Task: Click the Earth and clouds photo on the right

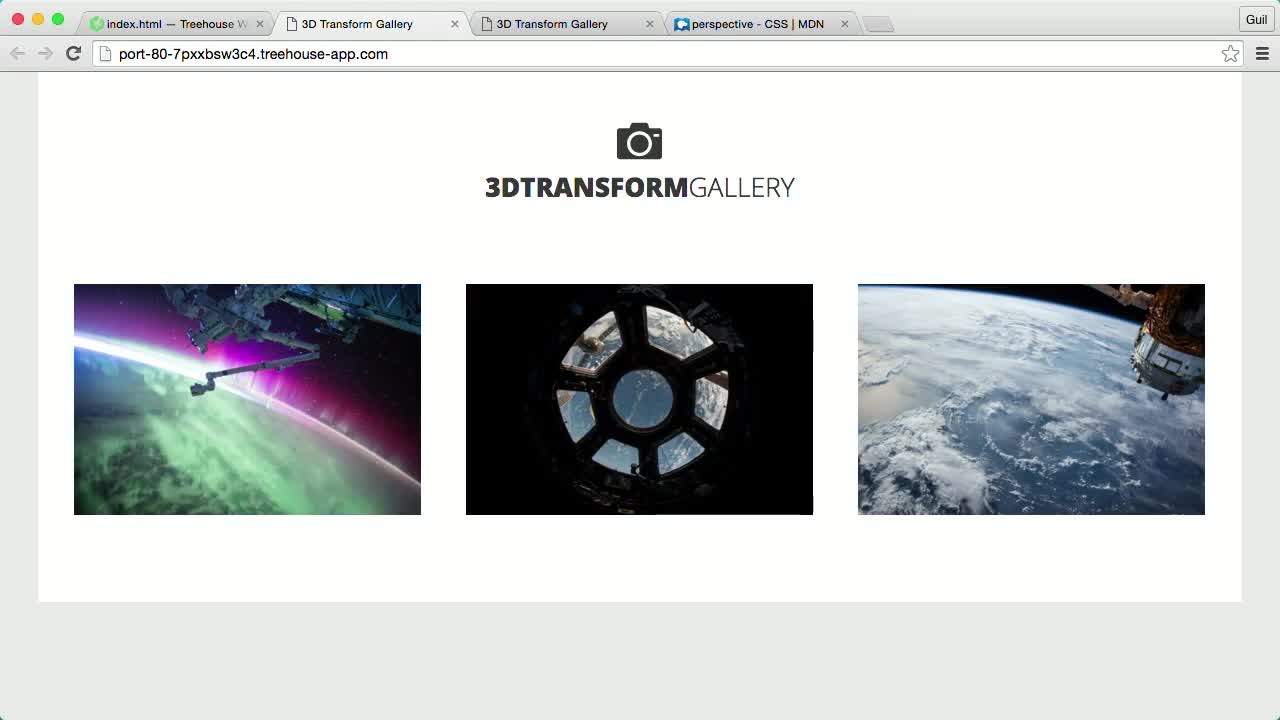Action: click(1031, 399)
